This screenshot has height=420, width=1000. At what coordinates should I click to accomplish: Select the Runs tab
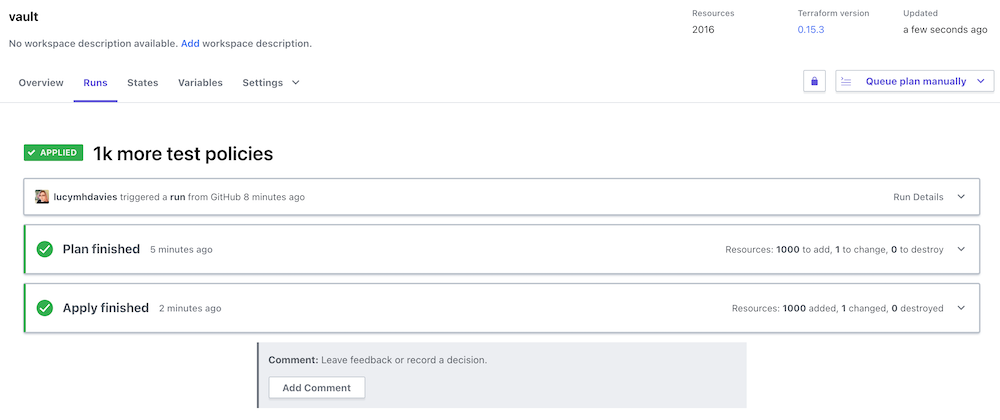point(95,83)
